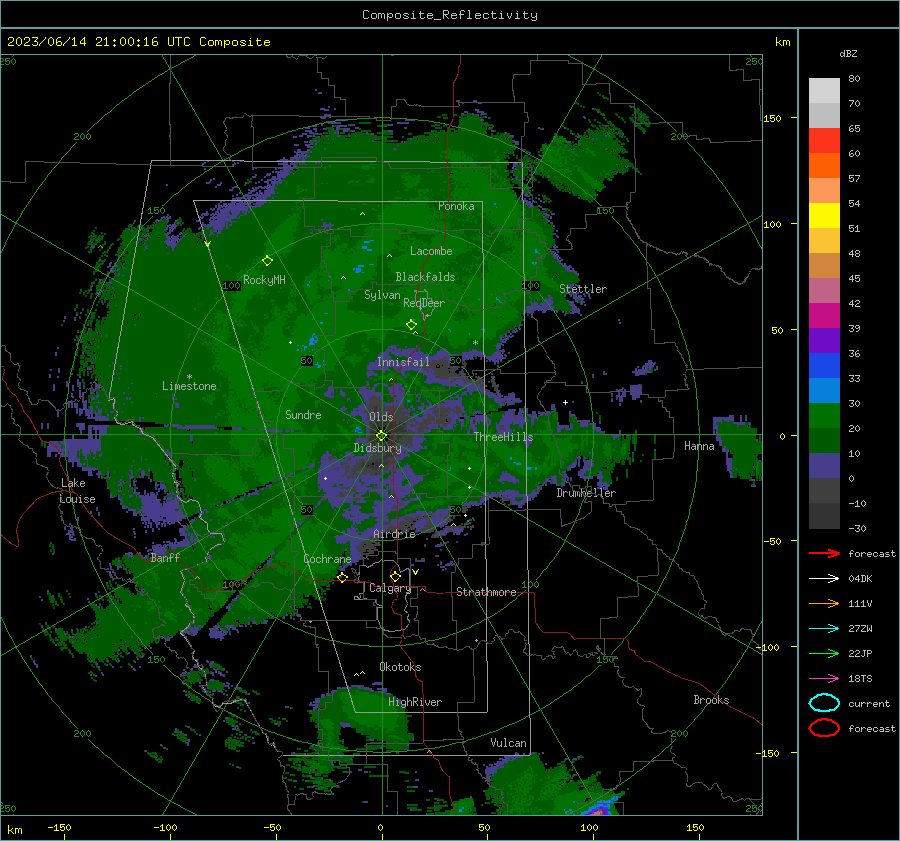This screenshot has height=841, width=900.
Task: Click the Calgary city label
Action: [x=390, y=588]
